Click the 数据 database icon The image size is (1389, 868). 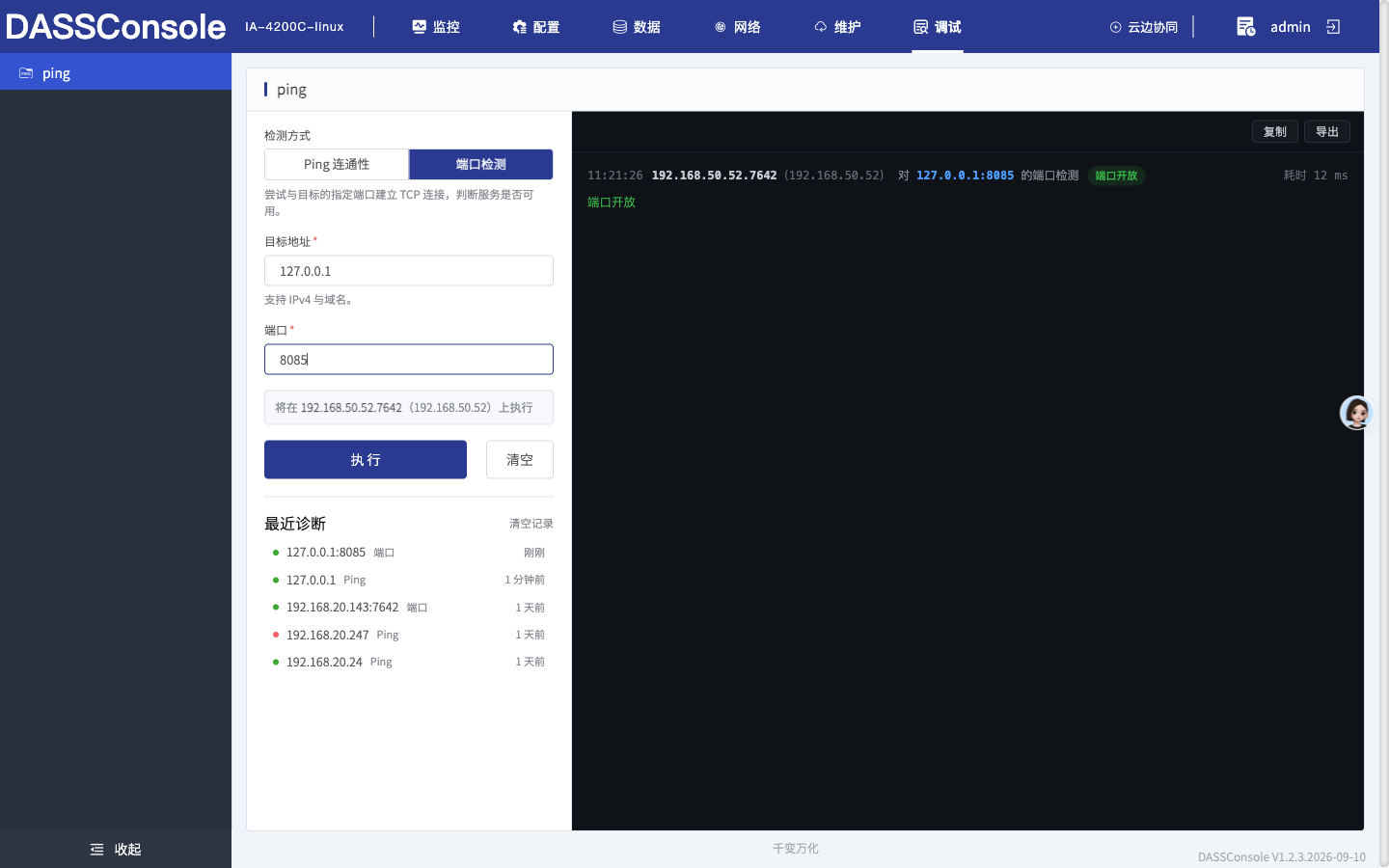620,27
